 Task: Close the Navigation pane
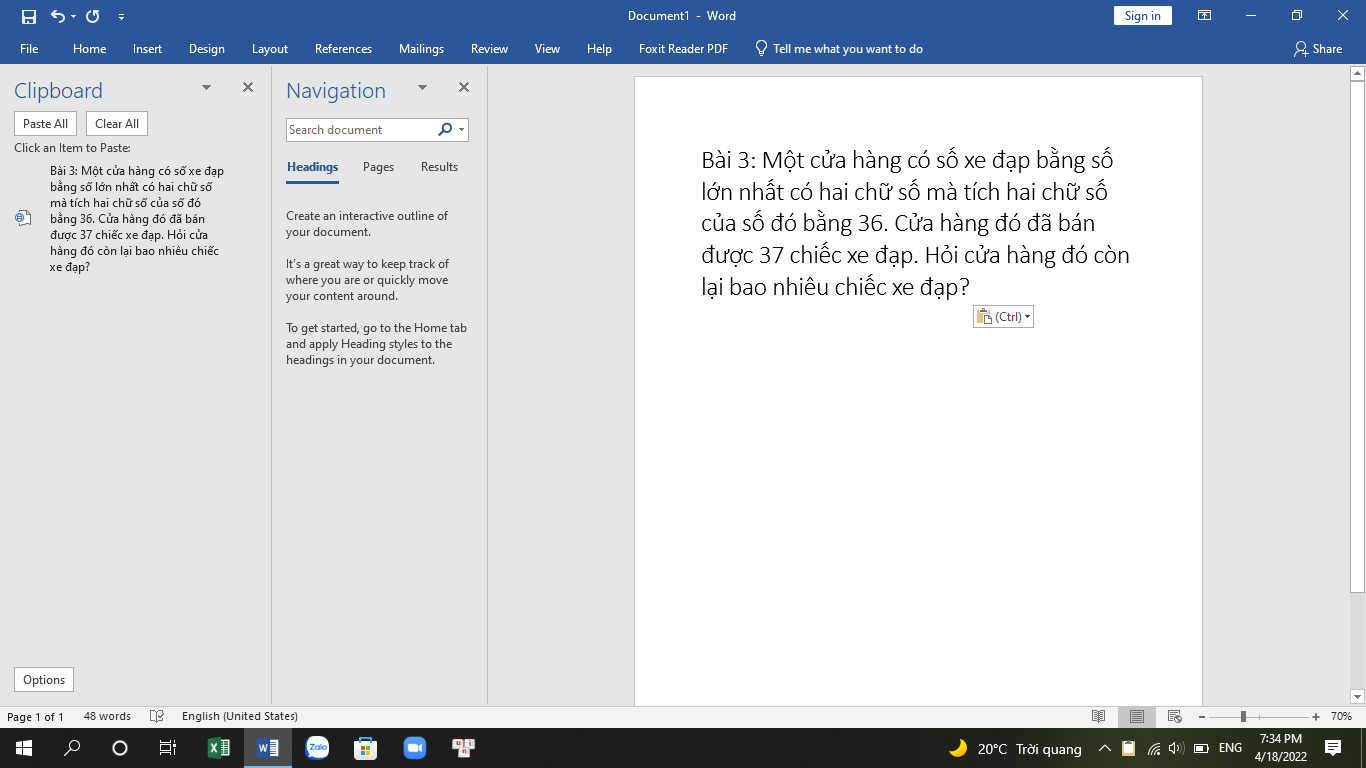(x=464, y=88)
